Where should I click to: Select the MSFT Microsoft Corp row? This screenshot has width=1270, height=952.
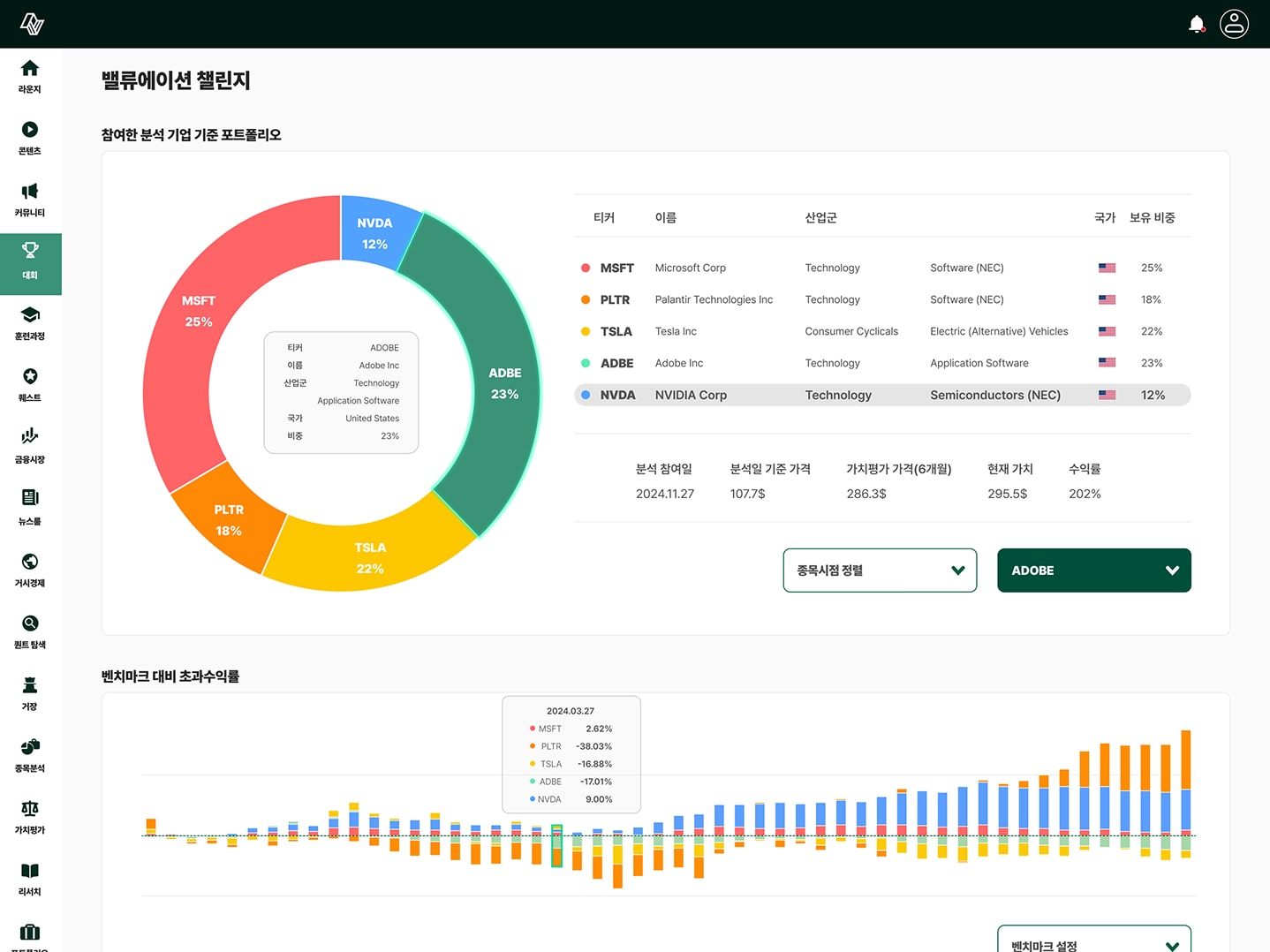click(x=882, y=268)
